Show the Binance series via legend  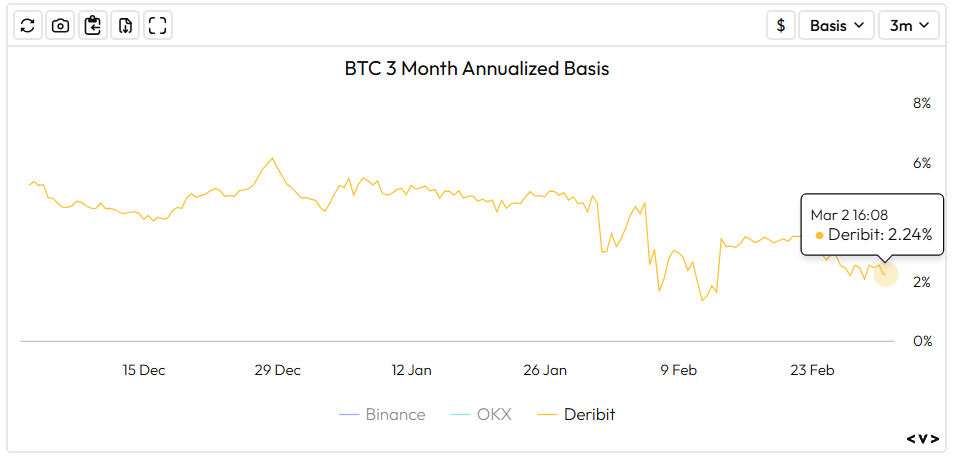382,414
